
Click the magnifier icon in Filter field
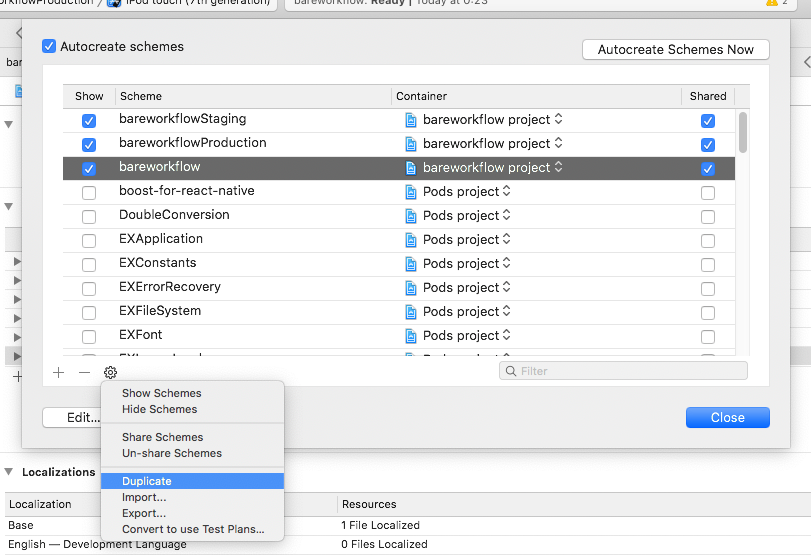510,371
